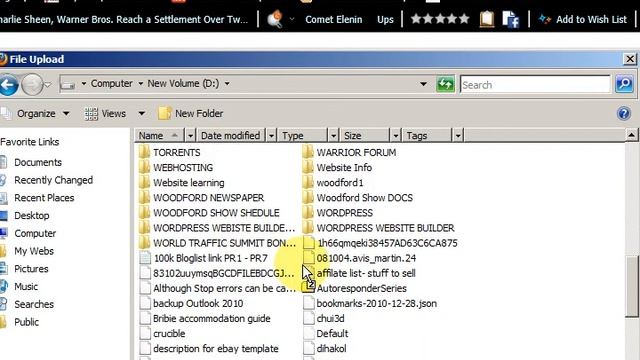Expand the New Volume (D:) breadcrumb arrow
This screenshot has width=640, height=360.
[x=227, y=84]
